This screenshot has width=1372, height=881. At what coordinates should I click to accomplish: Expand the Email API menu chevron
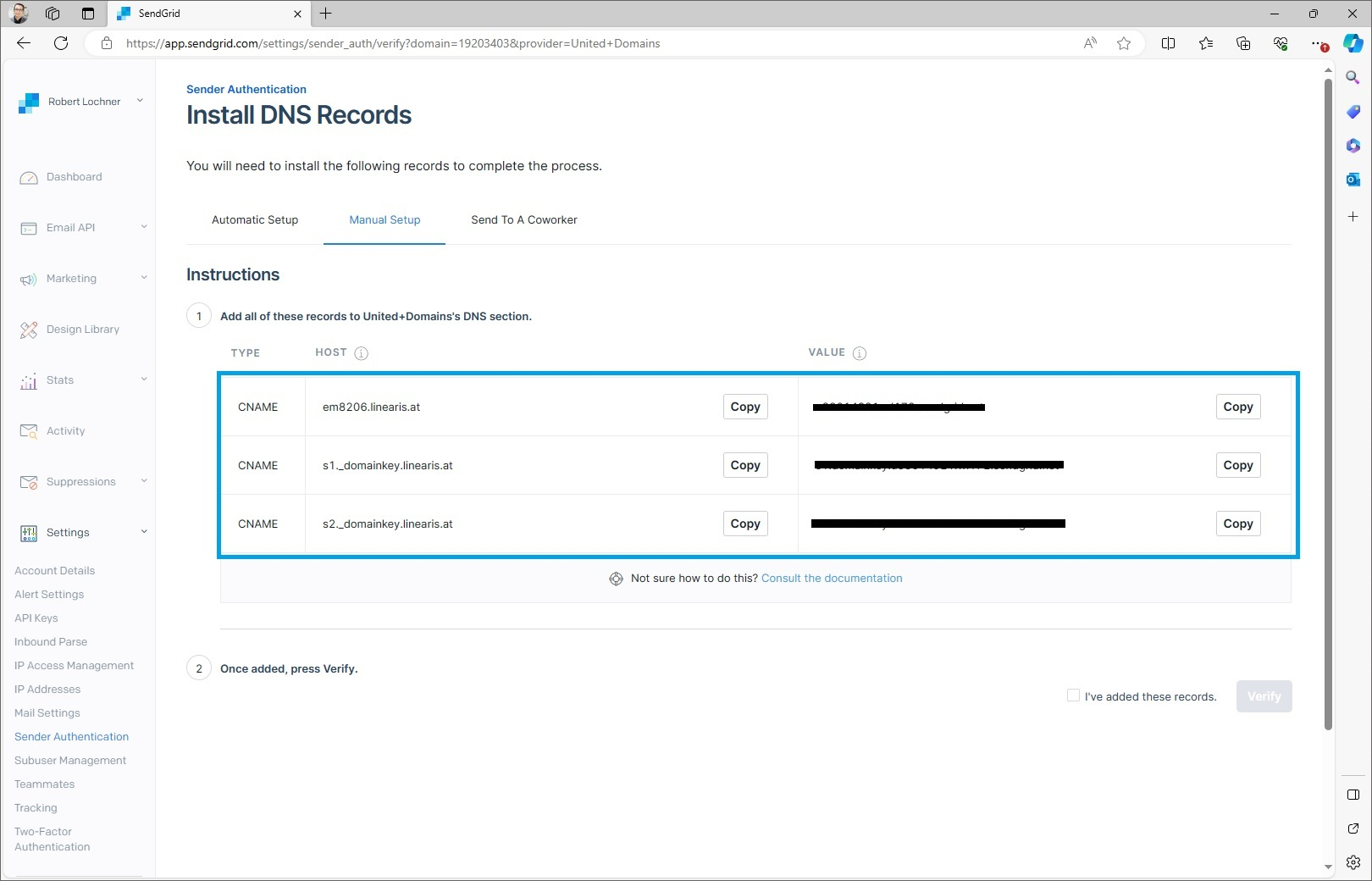pyautogui.click(x=144, y=227)
